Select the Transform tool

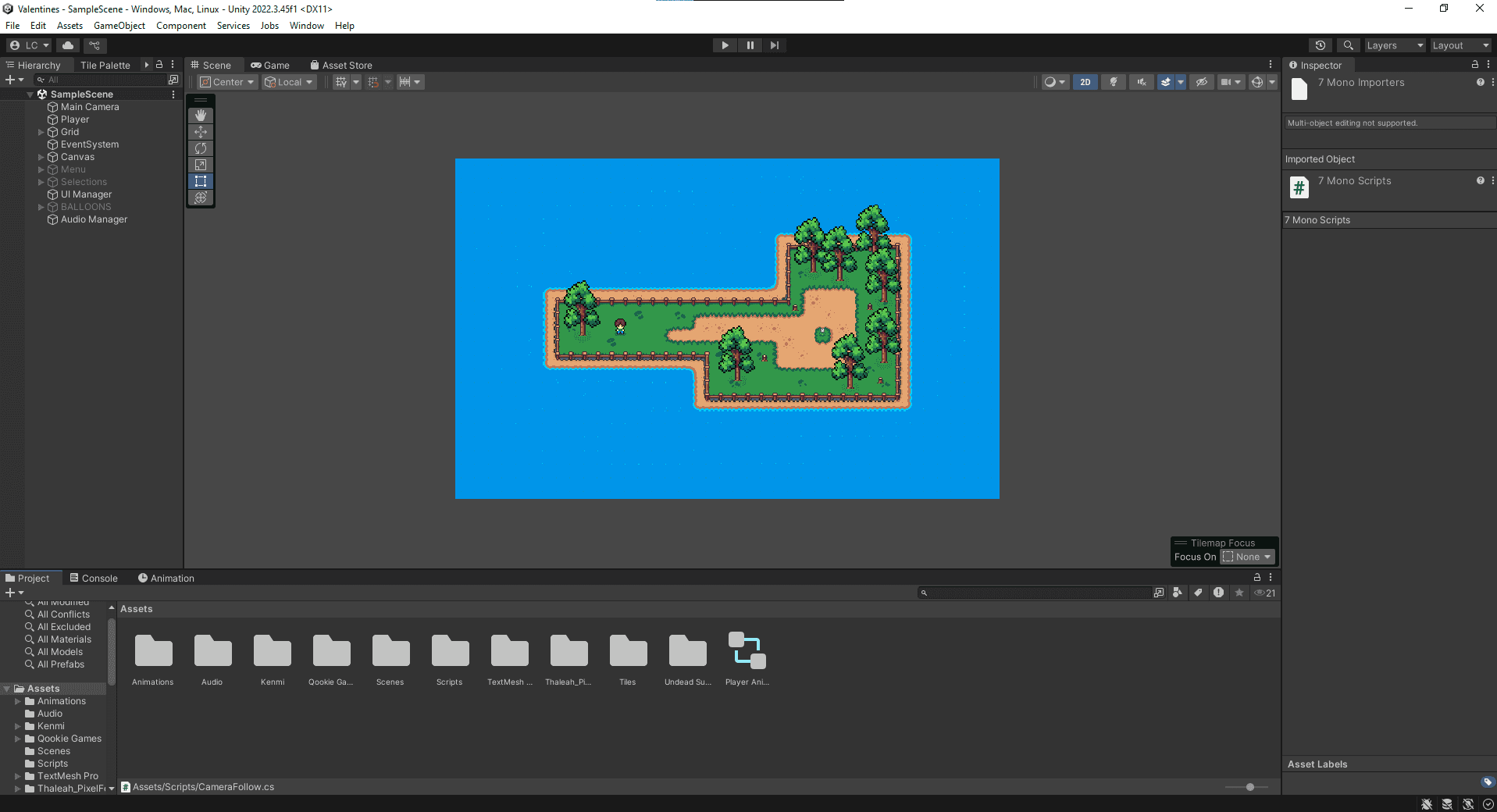pyautogui.click(x=201, y=198)
